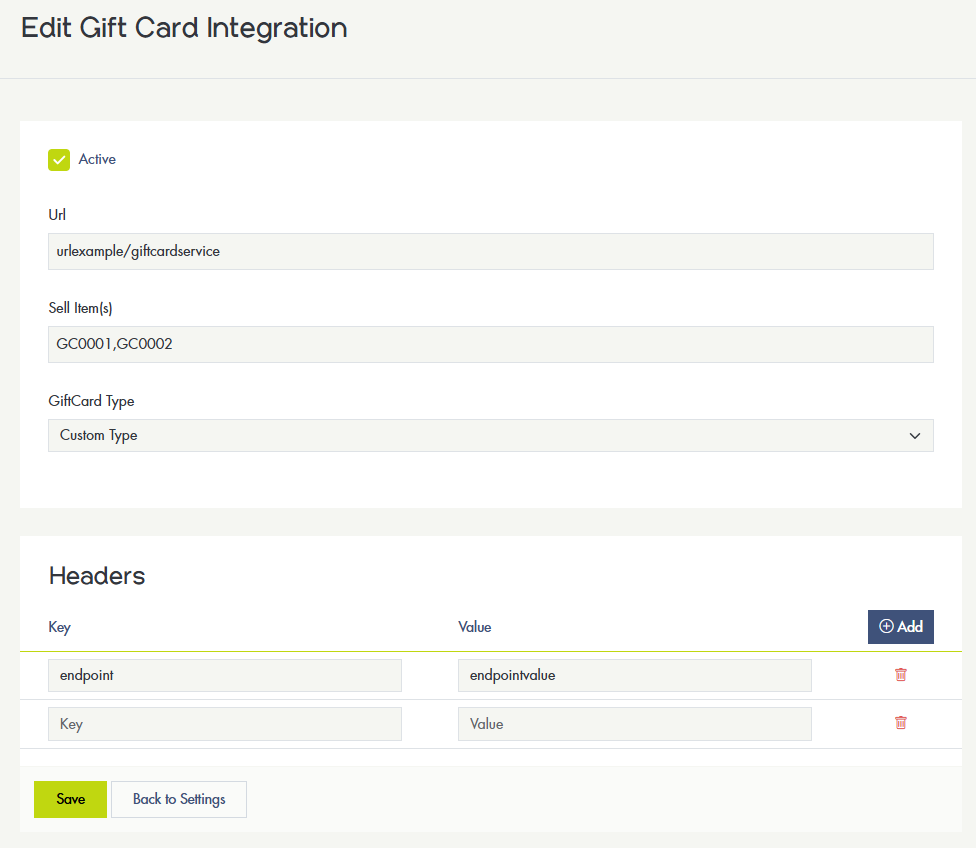
Task: Edit the endpointvalue value field
Action: [634, 676]
